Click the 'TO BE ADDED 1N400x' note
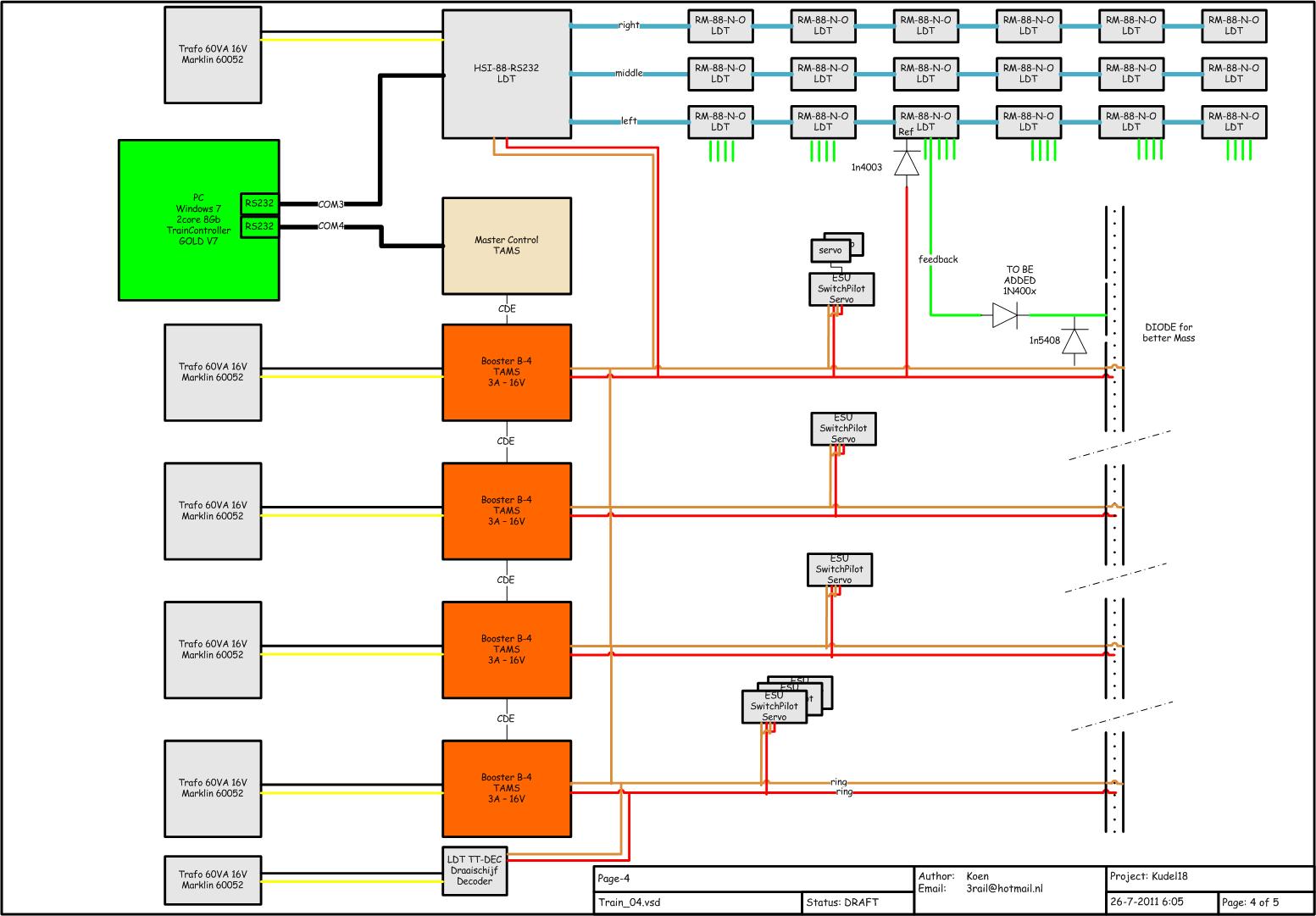Viewport: 1316px width, 916px height. click(x=1019, y=280)
